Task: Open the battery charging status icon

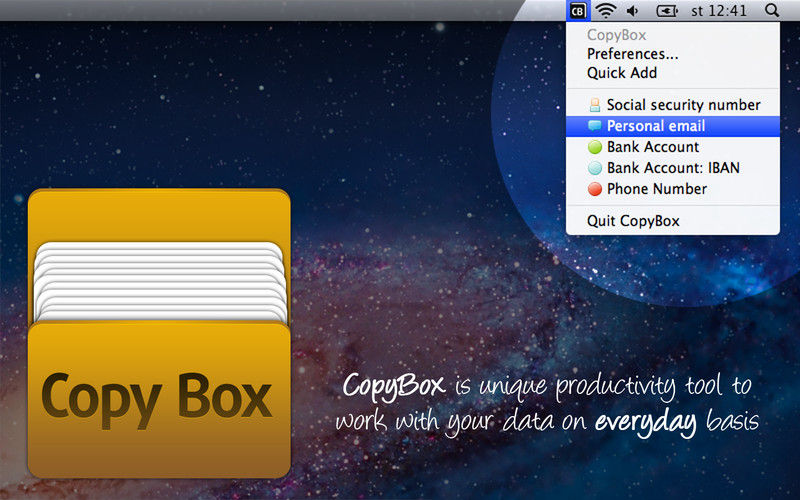Action: [x=667, y=11]
